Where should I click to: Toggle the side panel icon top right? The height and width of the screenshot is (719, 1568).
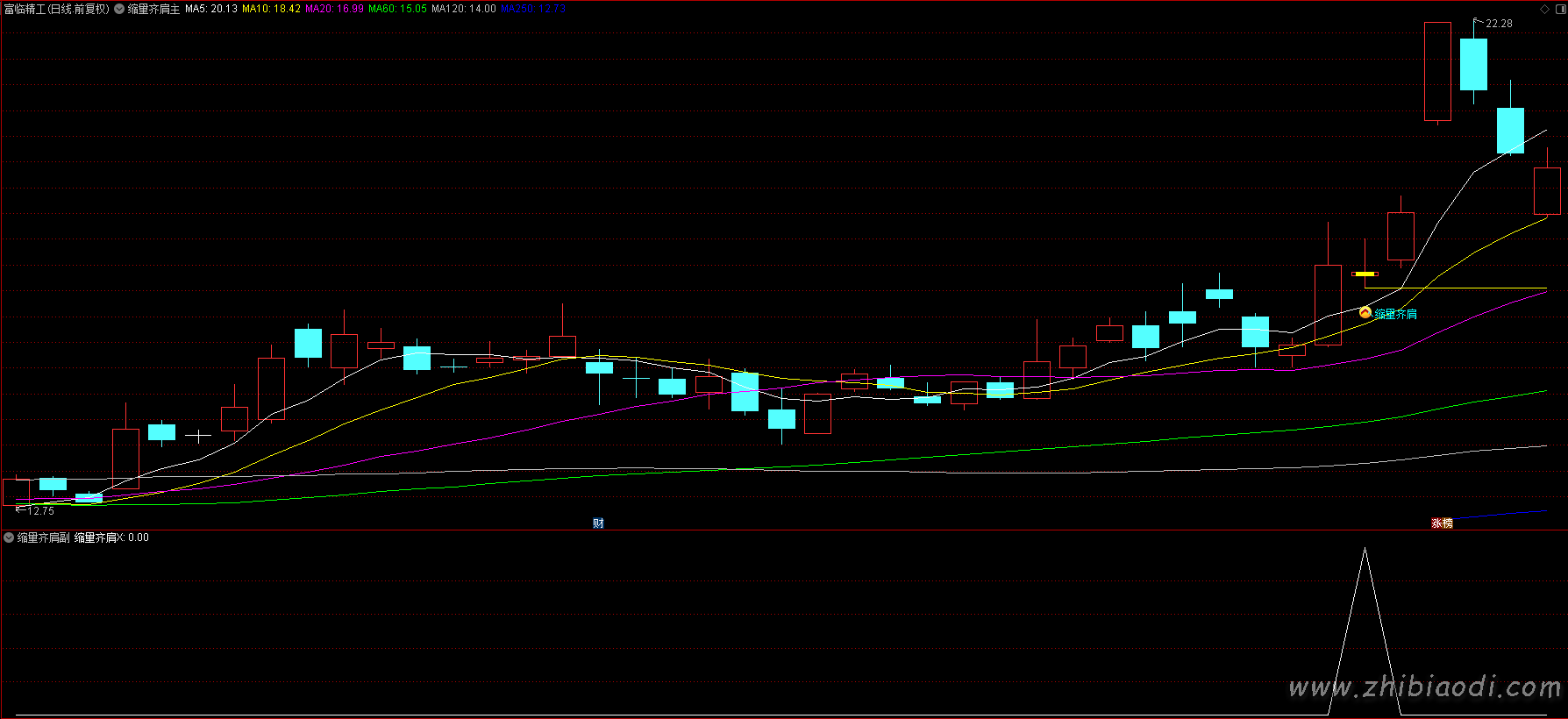pos(1559,9)
